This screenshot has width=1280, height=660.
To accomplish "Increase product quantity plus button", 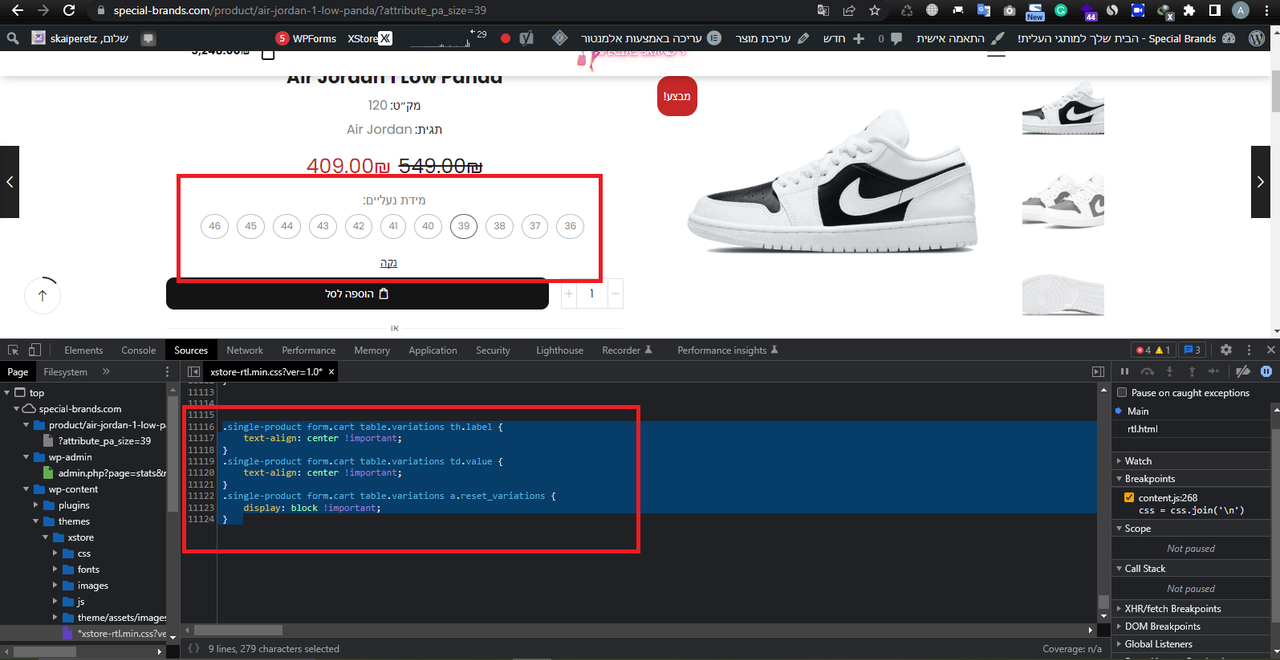I will pyautogui.click(x=569, y=294).
